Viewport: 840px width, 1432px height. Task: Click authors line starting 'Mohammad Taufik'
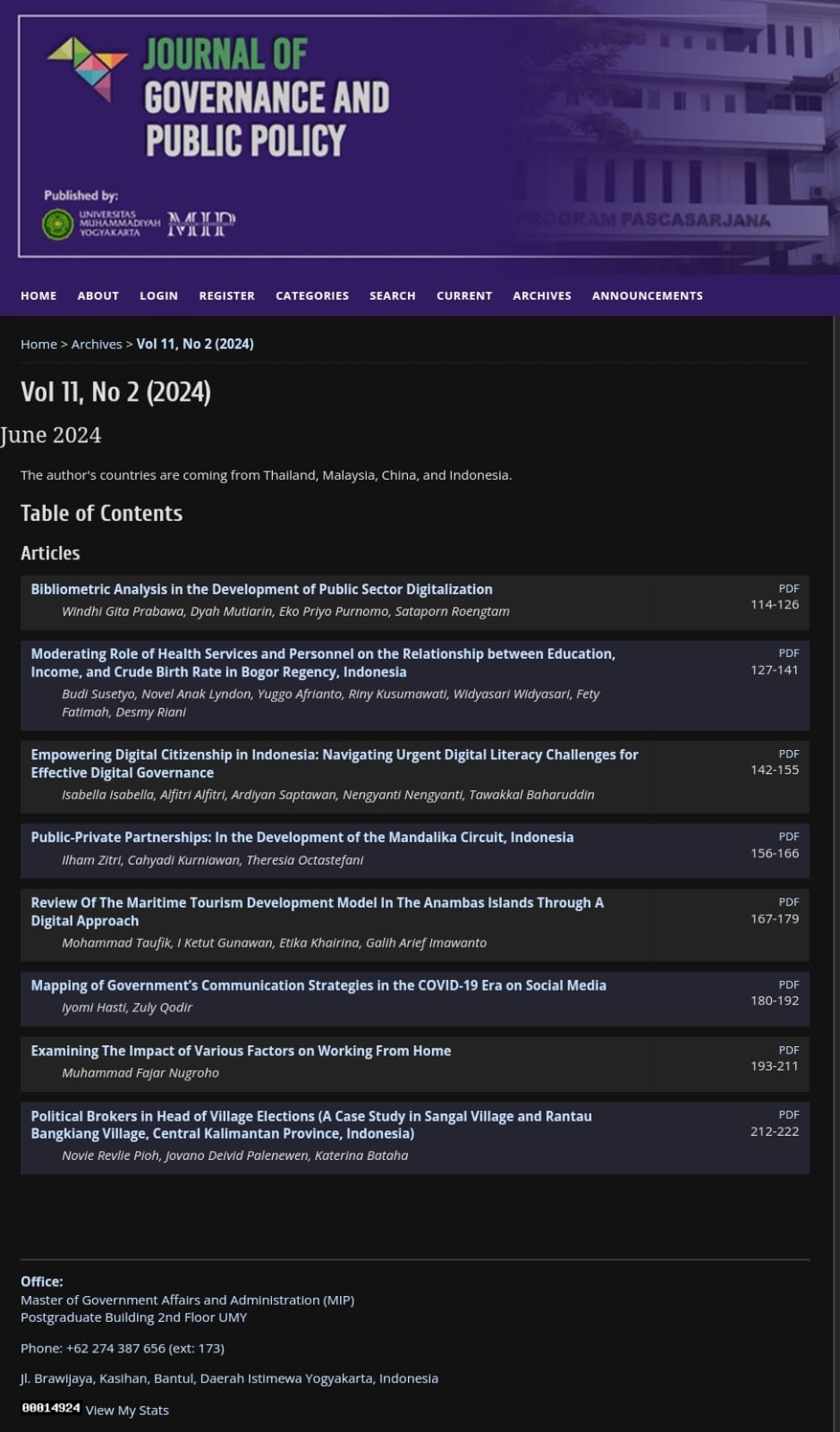(275, 942)
